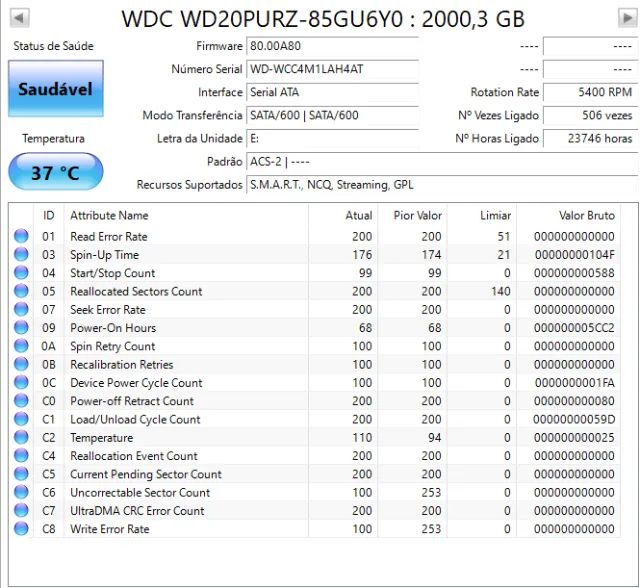Click status orb for Start/Stop Count
The width and height of the screenshot is (640, 588).
coord(21,273)
